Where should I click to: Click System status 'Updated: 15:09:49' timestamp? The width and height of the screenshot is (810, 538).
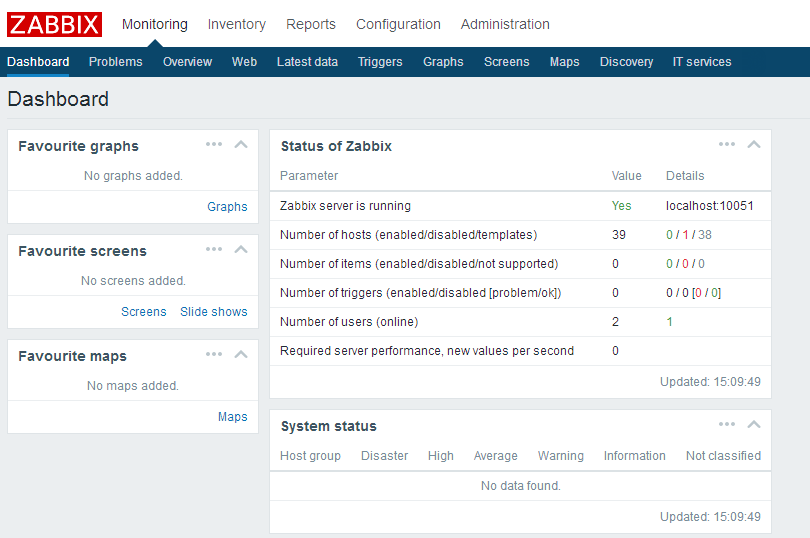pyautogui.click(x=710, y=517)
